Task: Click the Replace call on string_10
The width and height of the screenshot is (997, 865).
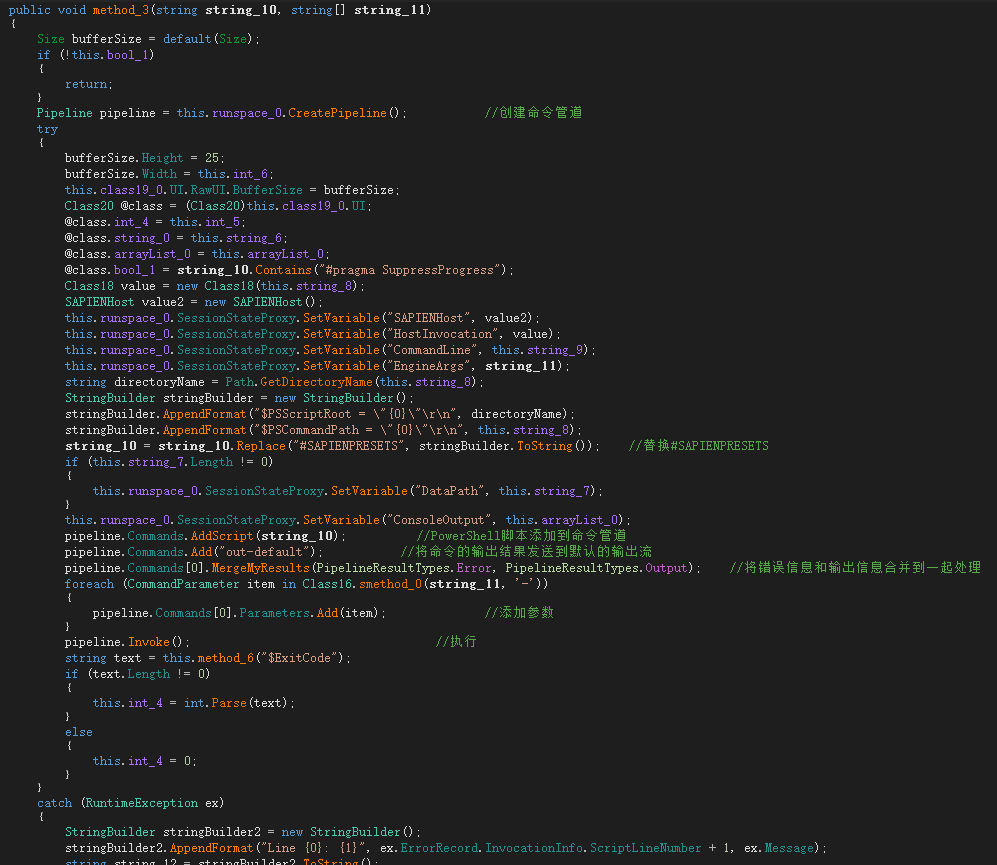Action: (x=259, y=446)
